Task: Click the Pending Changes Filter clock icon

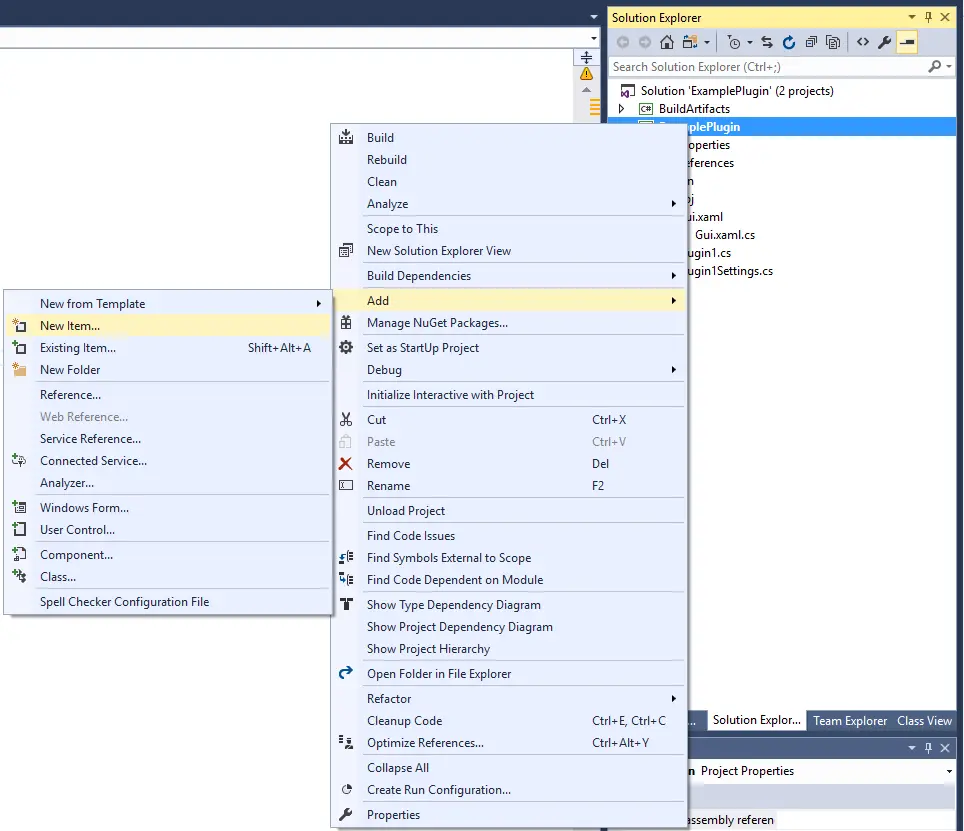Action: (x=733, y=42)
